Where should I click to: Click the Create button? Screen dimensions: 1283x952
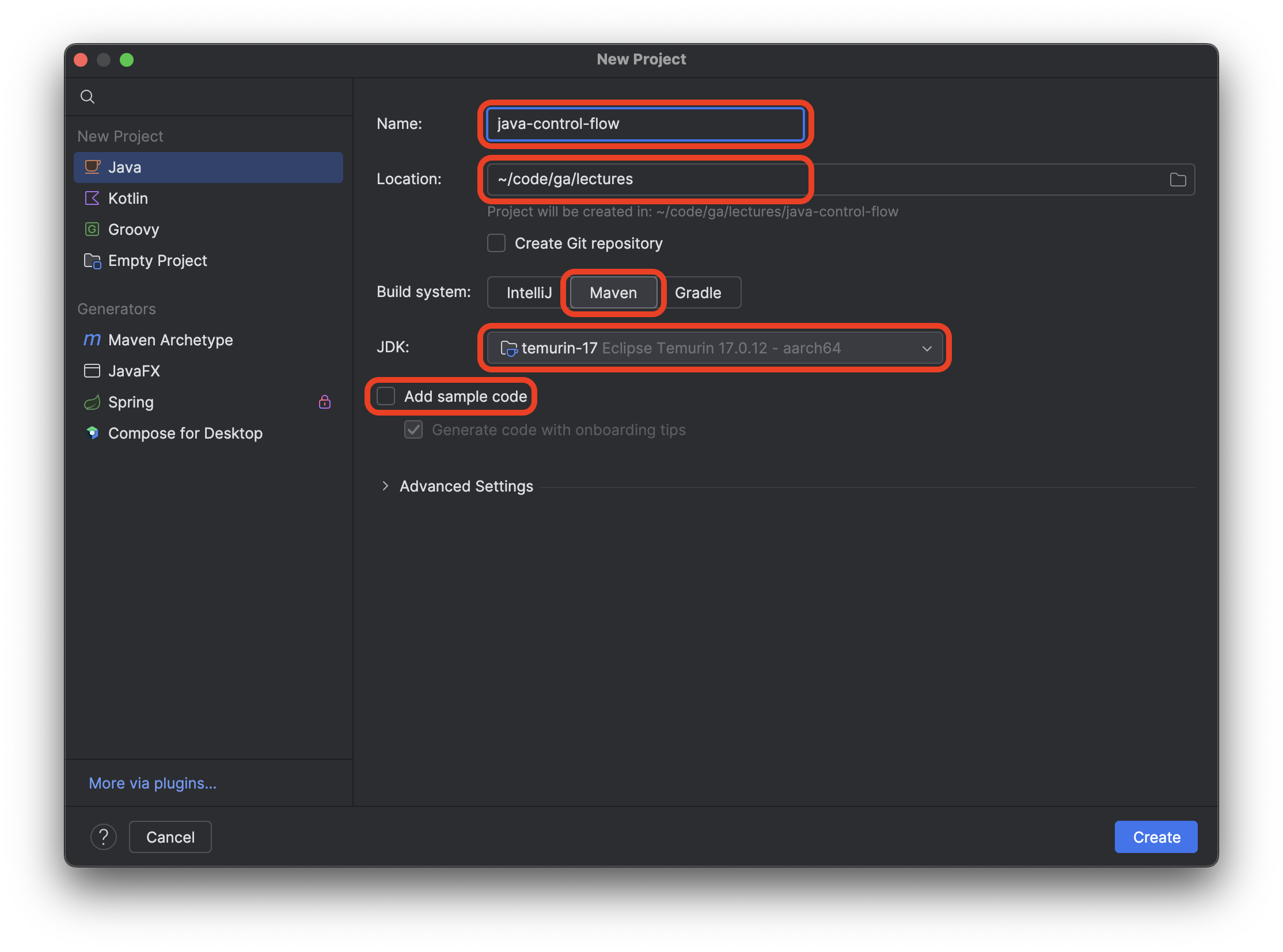1155,837
